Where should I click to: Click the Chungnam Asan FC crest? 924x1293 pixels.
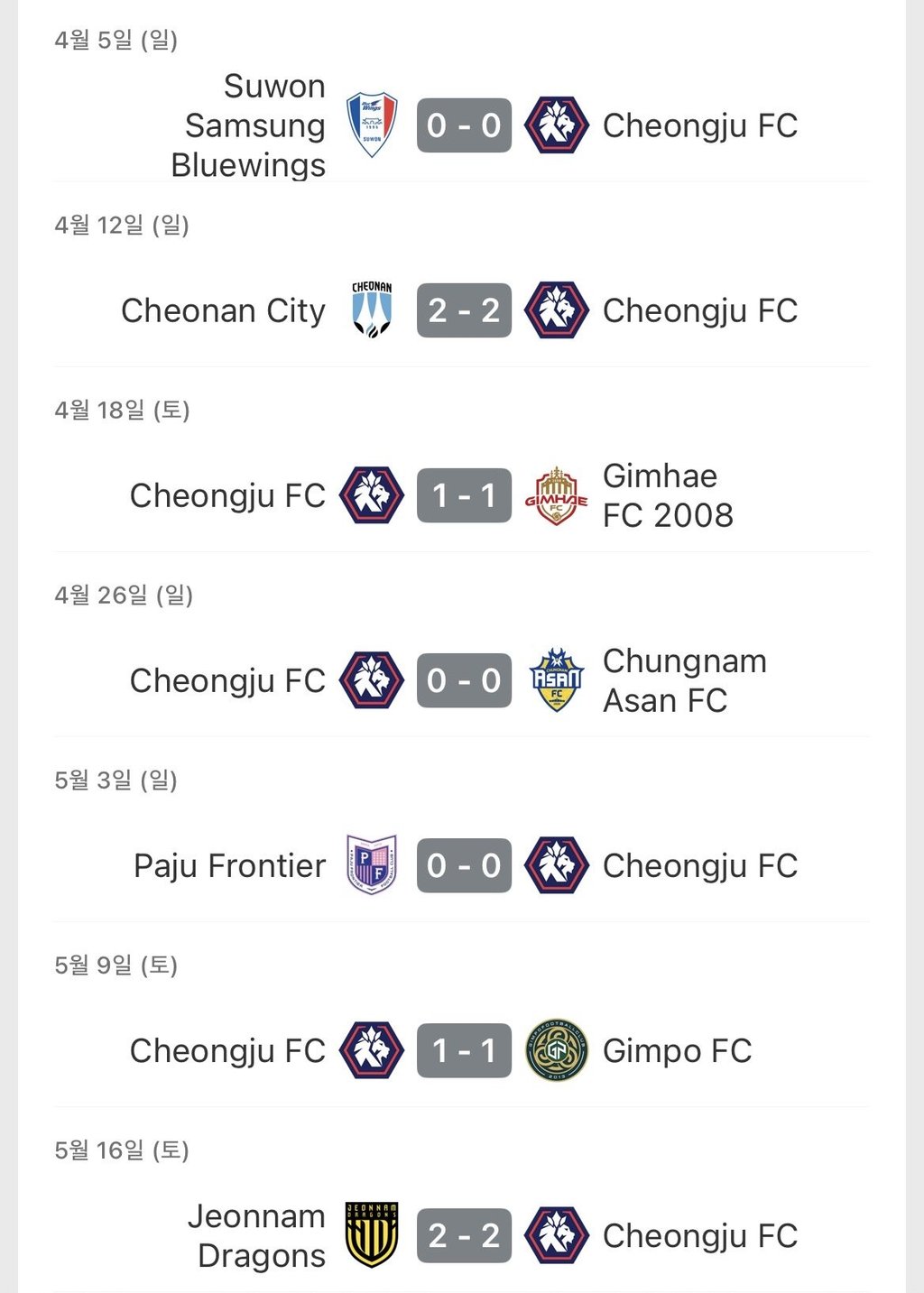557,680
